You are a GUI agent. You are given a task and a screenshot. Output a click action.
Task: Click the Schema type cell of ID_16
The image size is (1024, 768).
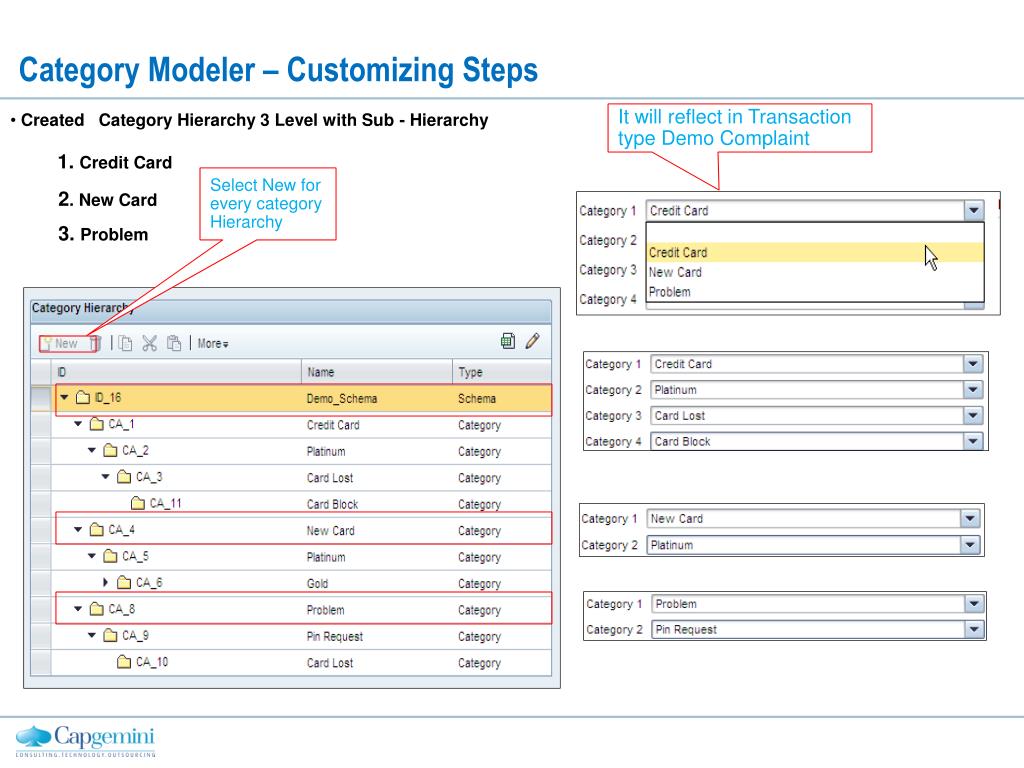[477, 398]
